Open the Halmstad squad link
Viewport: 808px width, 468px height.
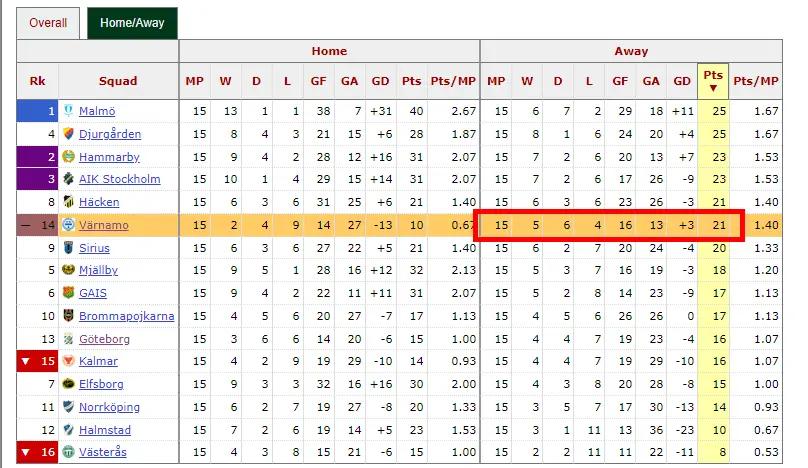click(x=105, y=430)
